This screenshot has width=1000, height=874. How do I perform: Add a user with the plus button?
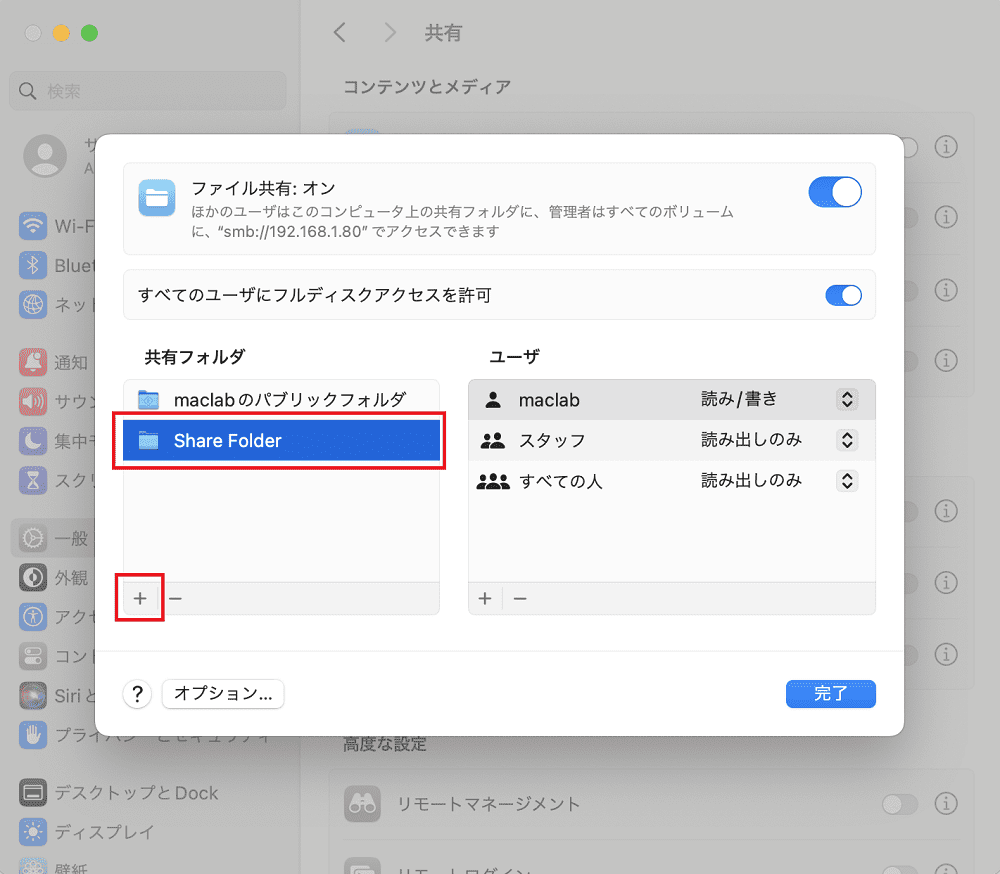pyautogui.click(x=485, y=598)
